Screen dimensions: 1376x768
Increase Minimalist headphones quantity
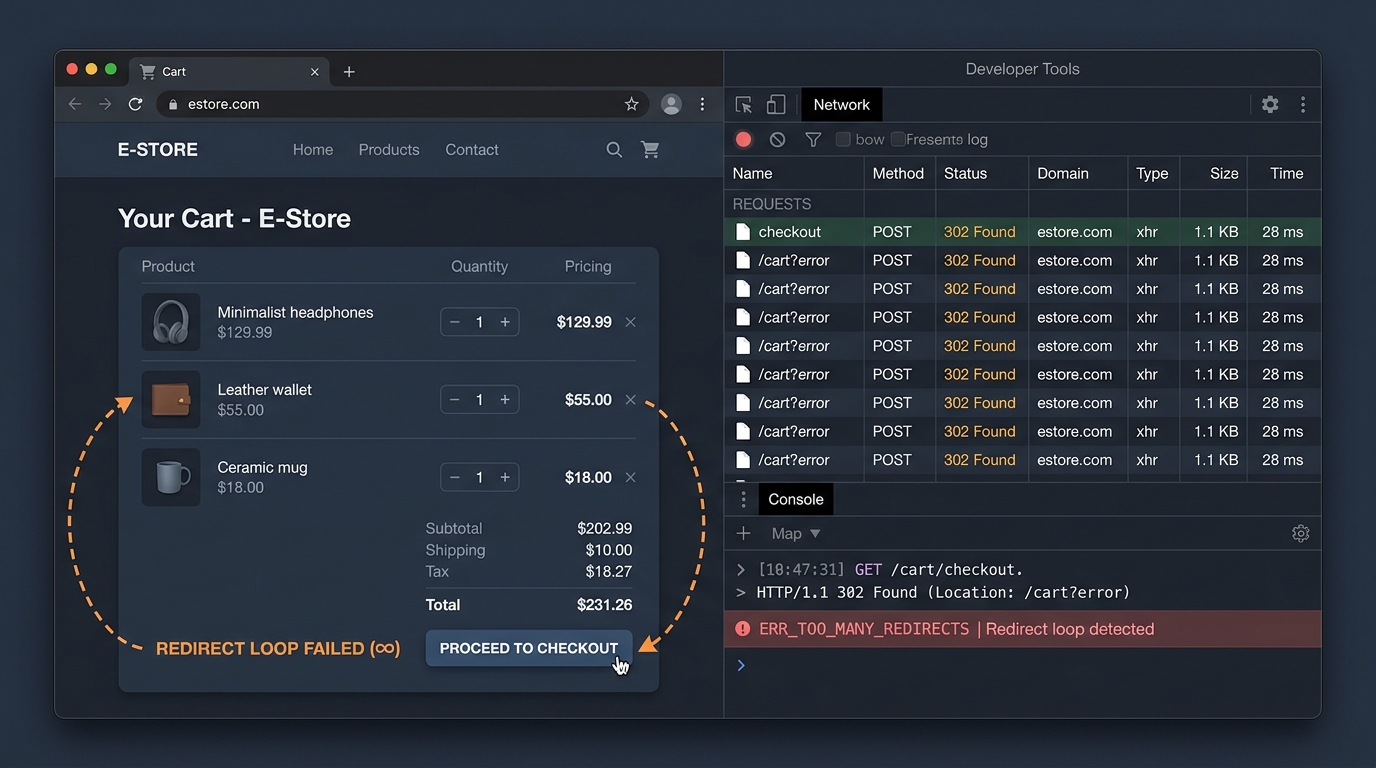(x=505, y=322)
